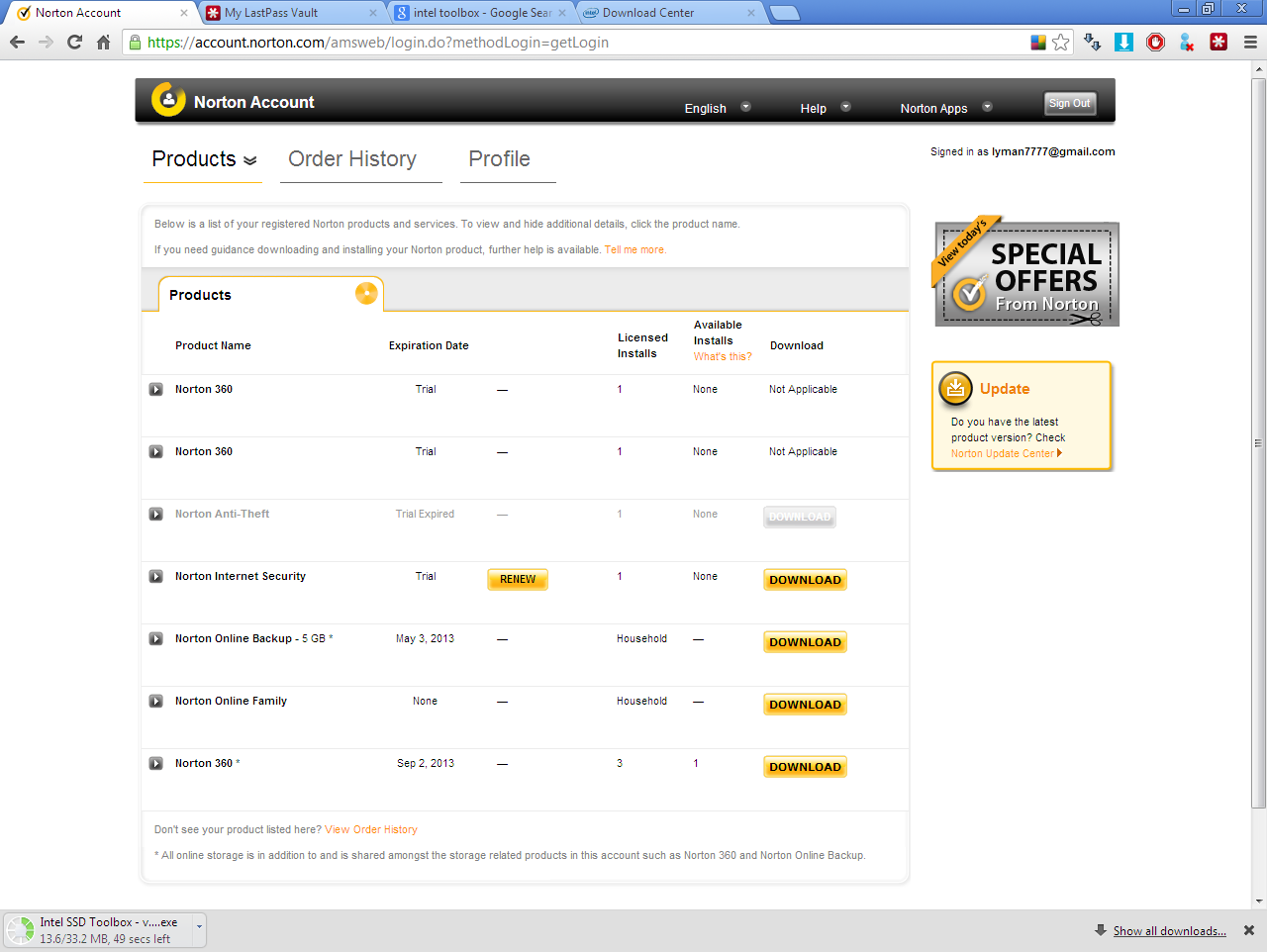
Task: Click the Norton Internet Security product name
Action: (241, 576)
